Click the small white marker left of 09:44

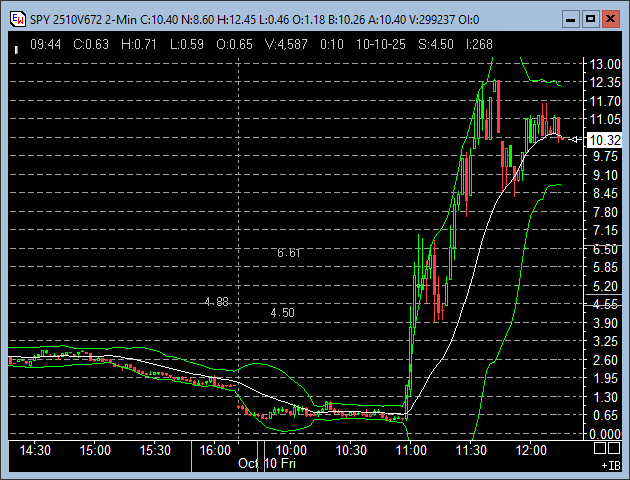pos(15,46)
